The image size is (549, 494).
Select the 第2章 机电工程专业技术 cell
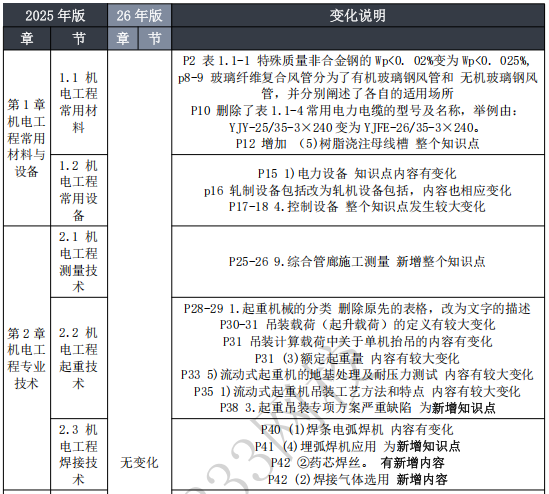coord(27,358)
